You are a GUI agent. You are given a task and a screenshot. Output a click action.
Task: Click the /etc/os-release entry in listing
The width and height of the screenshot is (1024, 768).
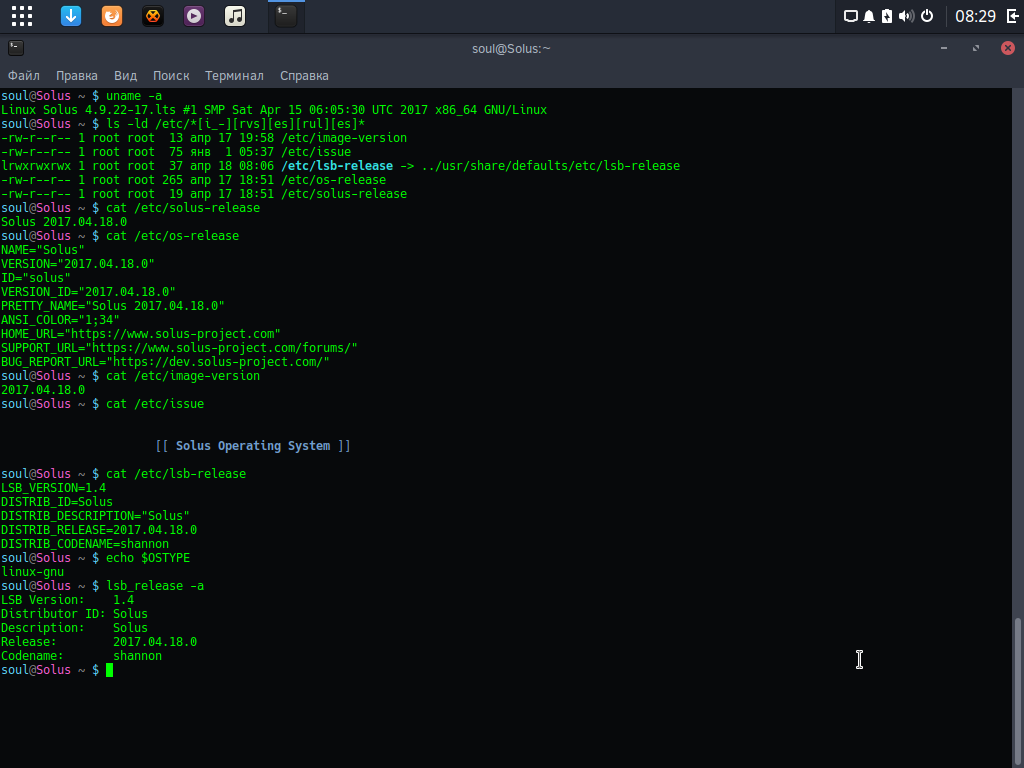click(x=333, y=180)
